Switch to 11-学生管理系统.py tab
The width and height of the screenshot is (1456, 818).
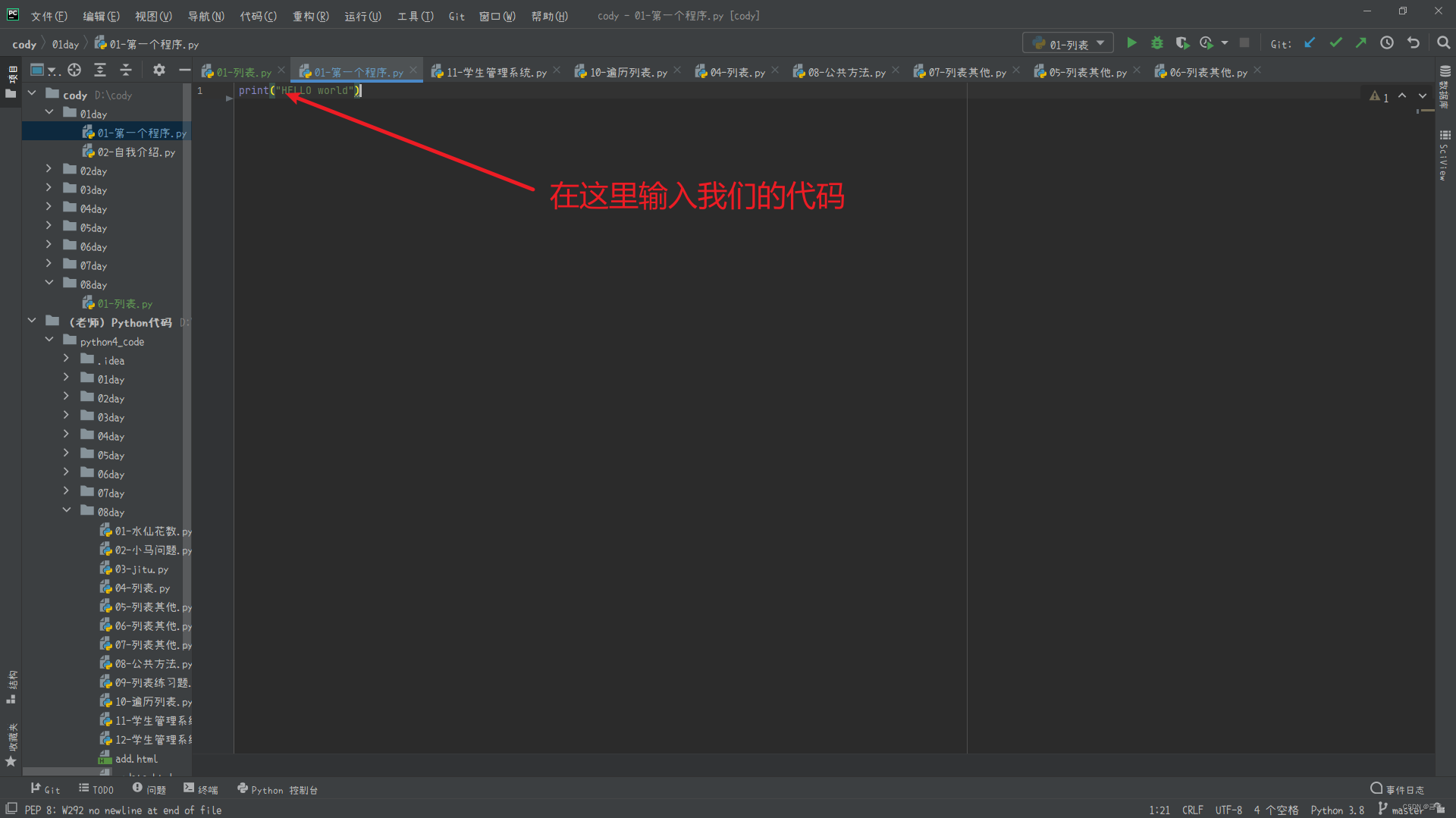[488, 72]
